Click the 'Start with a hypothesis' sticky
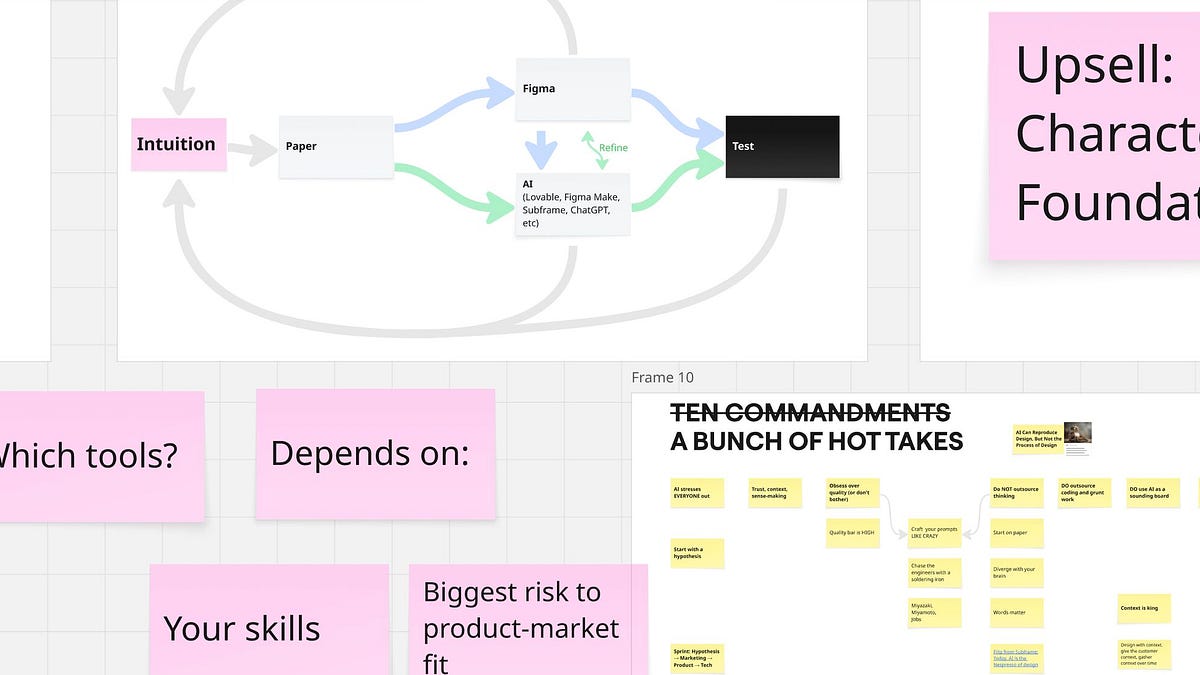 pos(697,553)
